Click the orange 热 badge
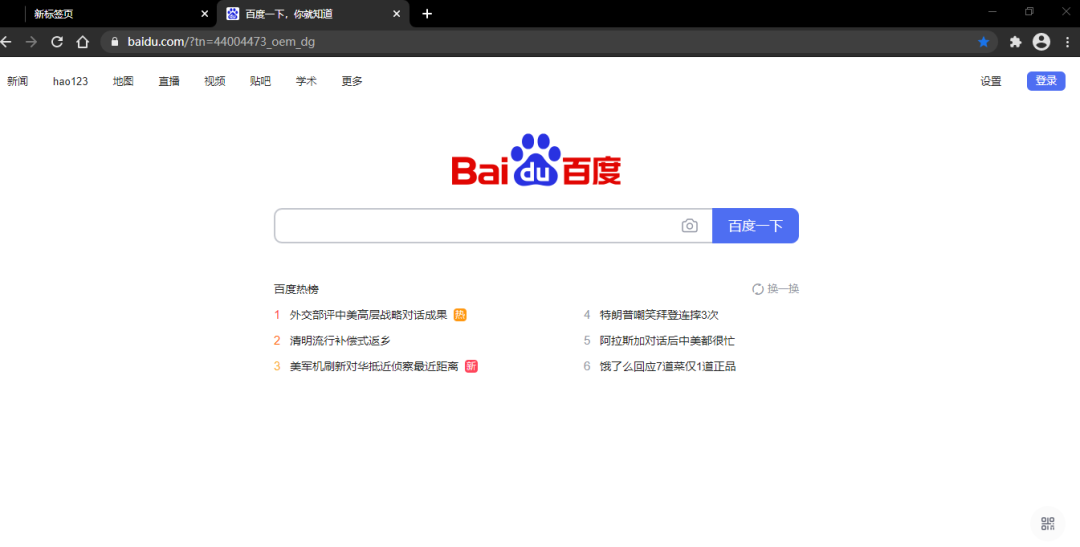Viewport: 1080px width, 547px height. tap(460, 315)
